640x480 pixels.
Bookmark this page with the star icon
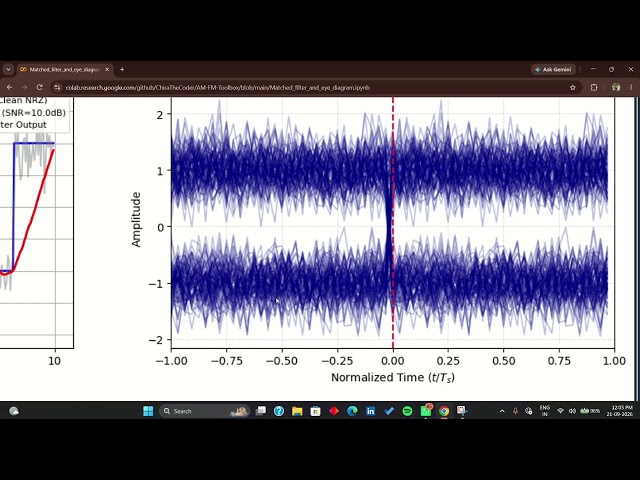[x=572, y=87]
